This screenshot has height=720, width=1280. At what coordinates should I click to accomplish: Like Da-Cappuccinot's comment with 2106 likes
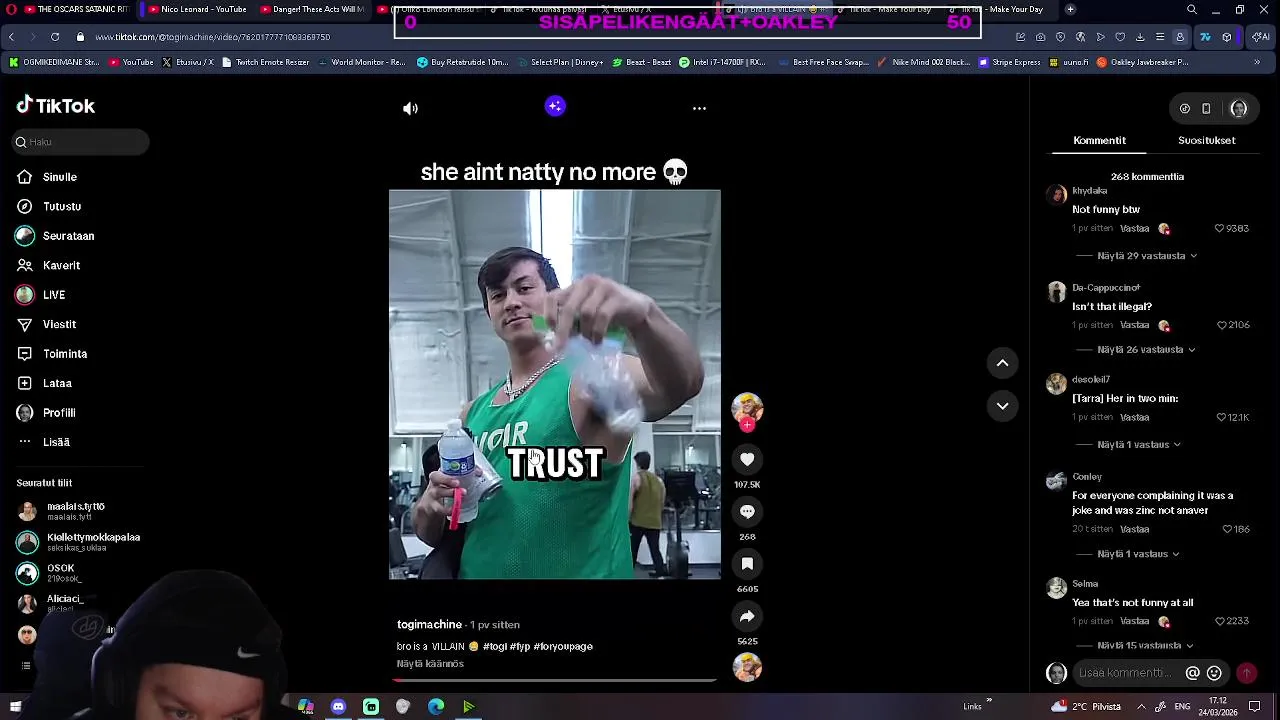tap(1222, 325)
